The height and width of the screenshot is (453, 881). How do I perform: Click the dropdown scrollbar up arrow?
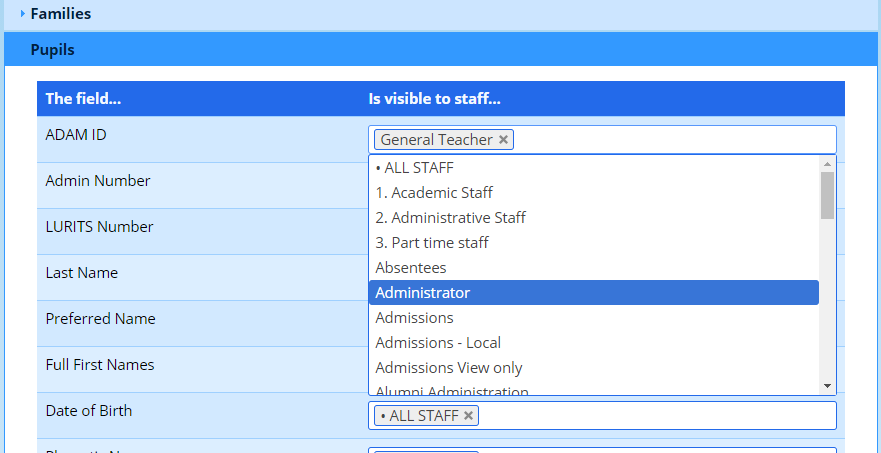pos(827,164)
